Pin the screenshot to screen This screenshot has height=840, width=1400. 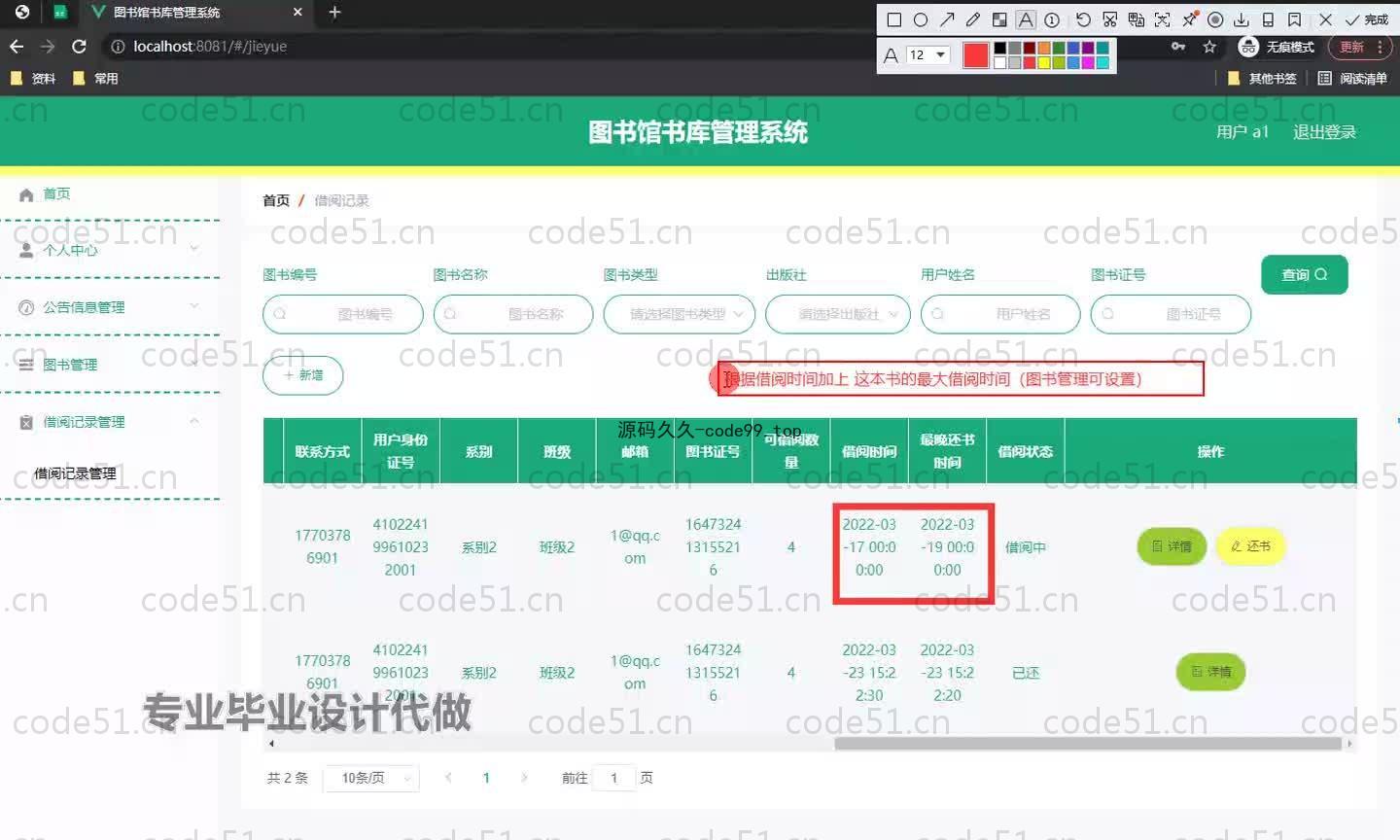[x=1189, y=19]
